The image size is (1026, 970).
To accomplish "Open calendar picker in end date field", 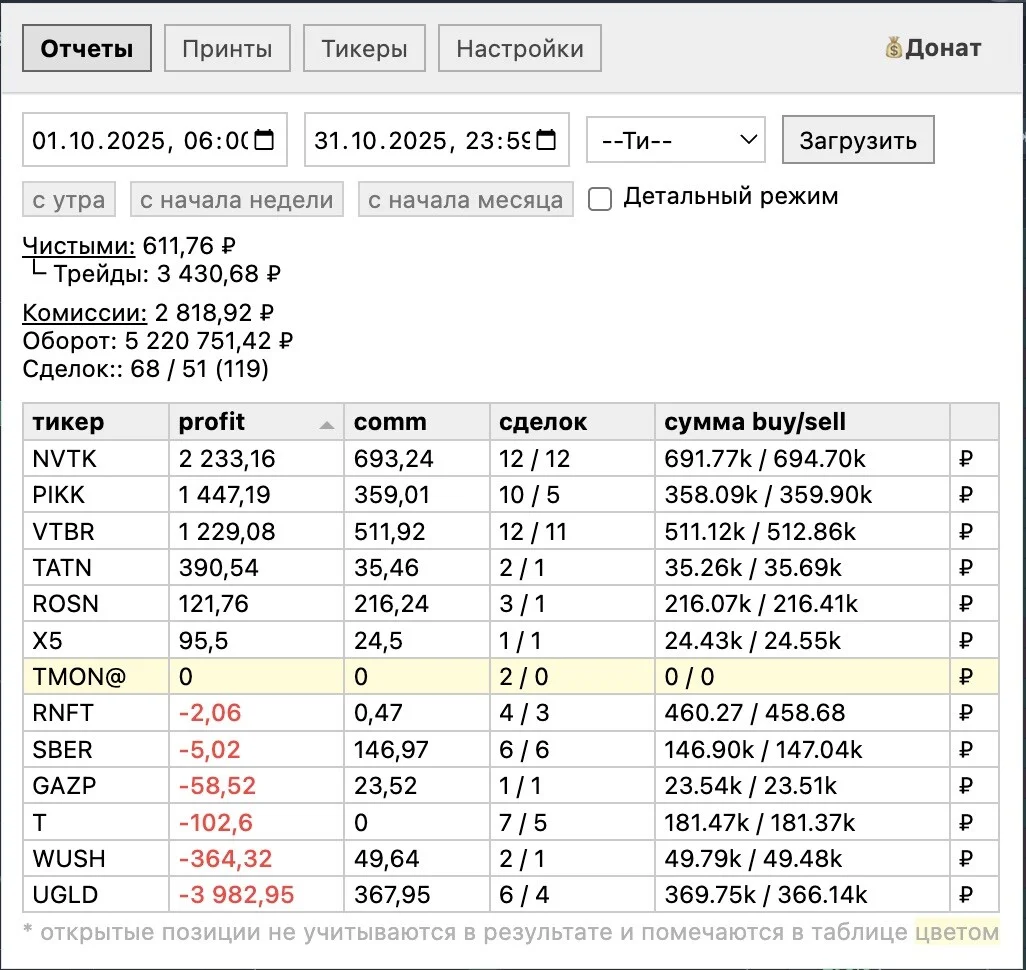I will click(x=546, y=140).
